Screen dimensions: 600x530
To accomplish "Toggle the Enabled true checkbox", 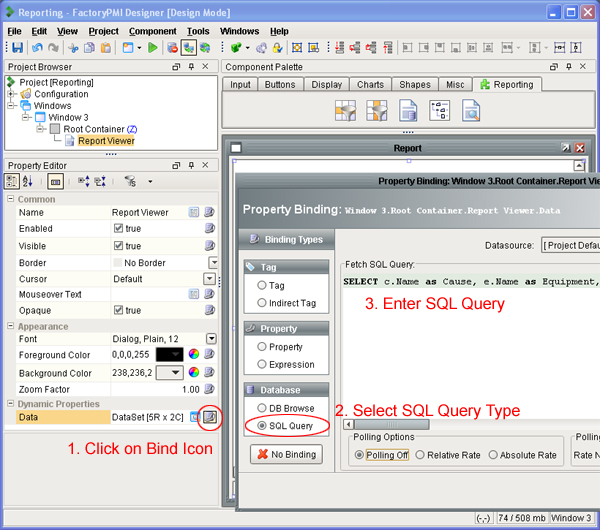I will click(x=118, y=228).
